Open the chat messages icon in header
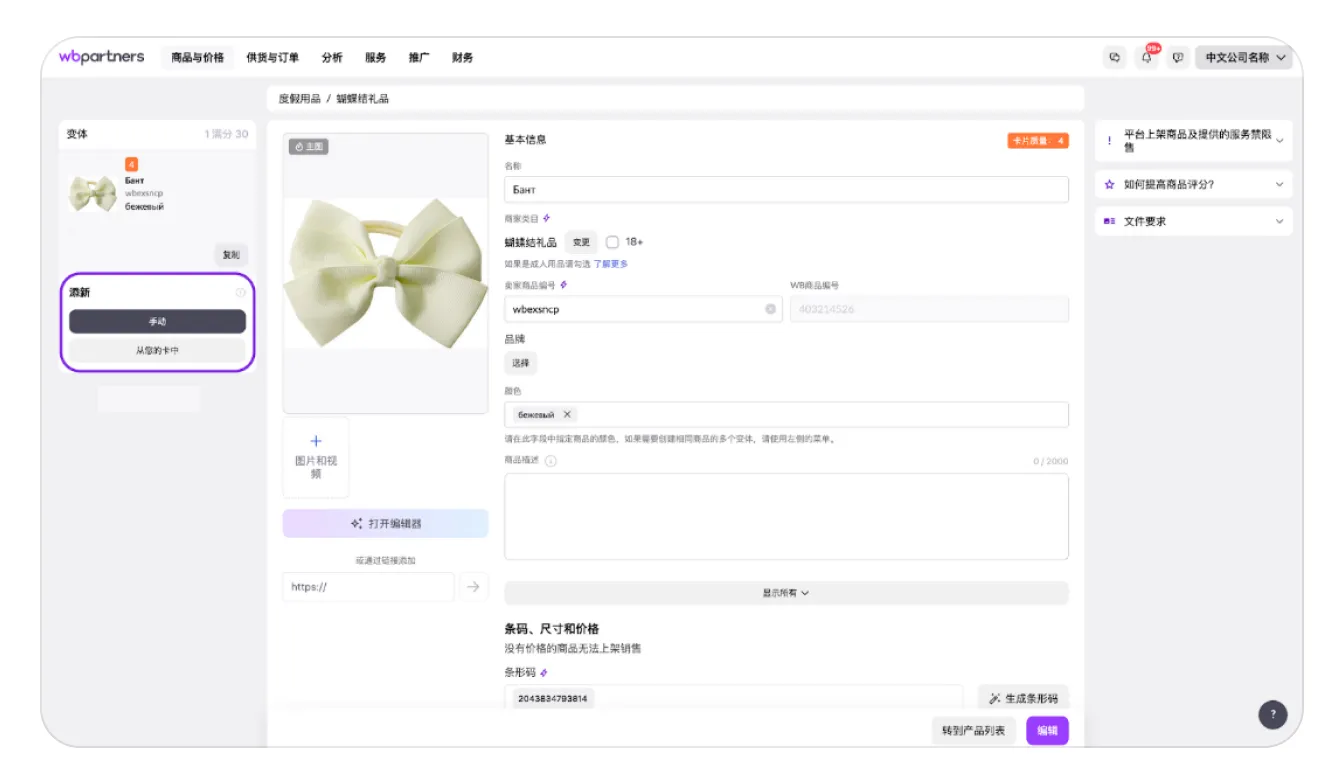Viewport: 1344px width, 784px height. coord(1114,58)
